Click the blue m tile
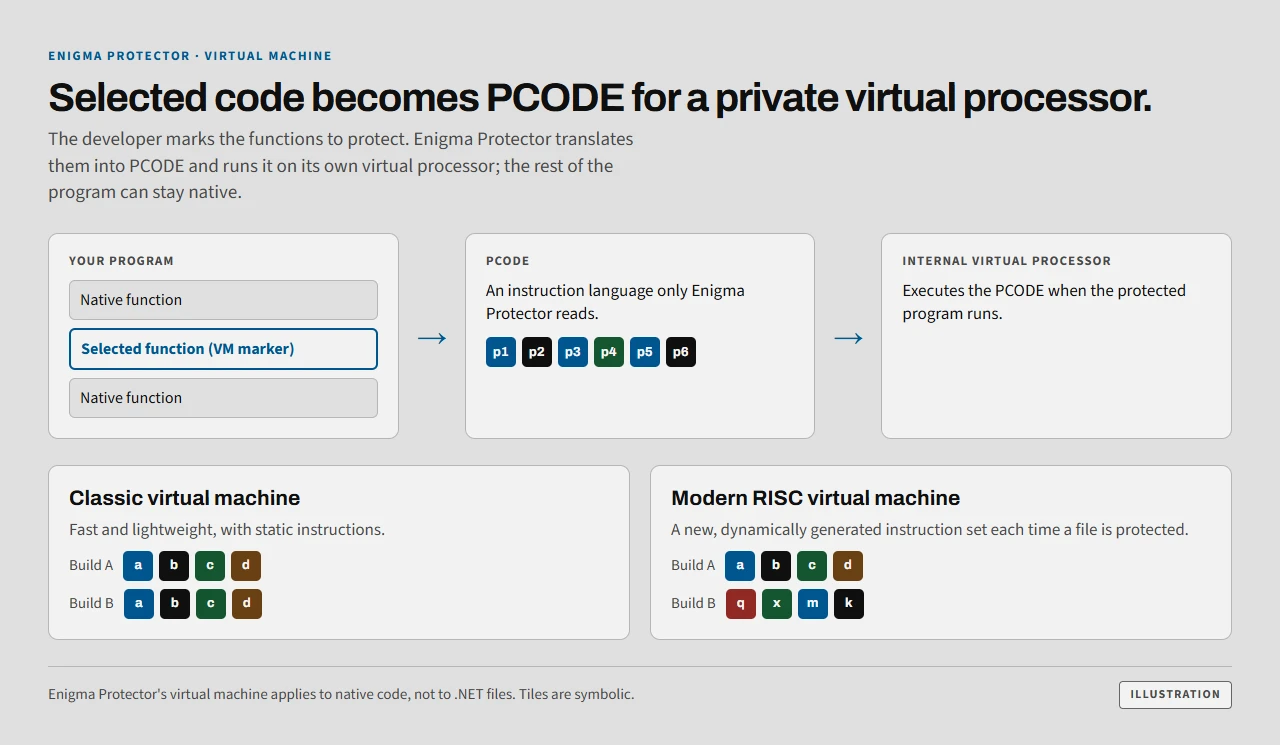The width and height of the screenshot is (1280, 745). click(x=813, y=604)
